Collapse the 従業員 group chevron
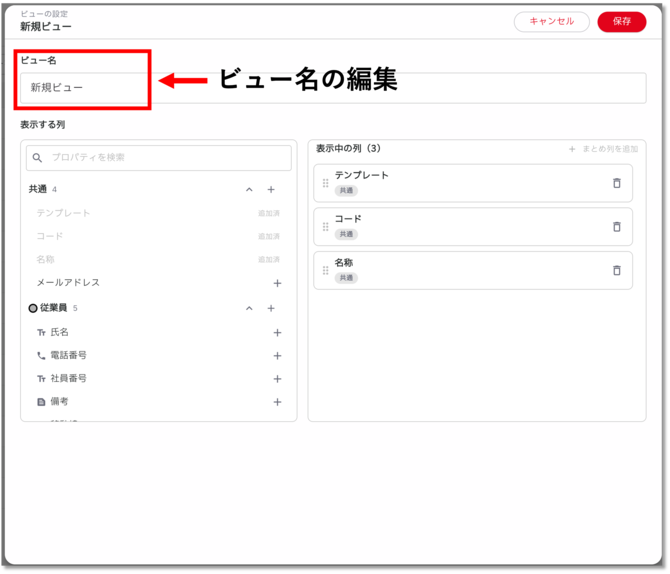 [x=249, y=308]
